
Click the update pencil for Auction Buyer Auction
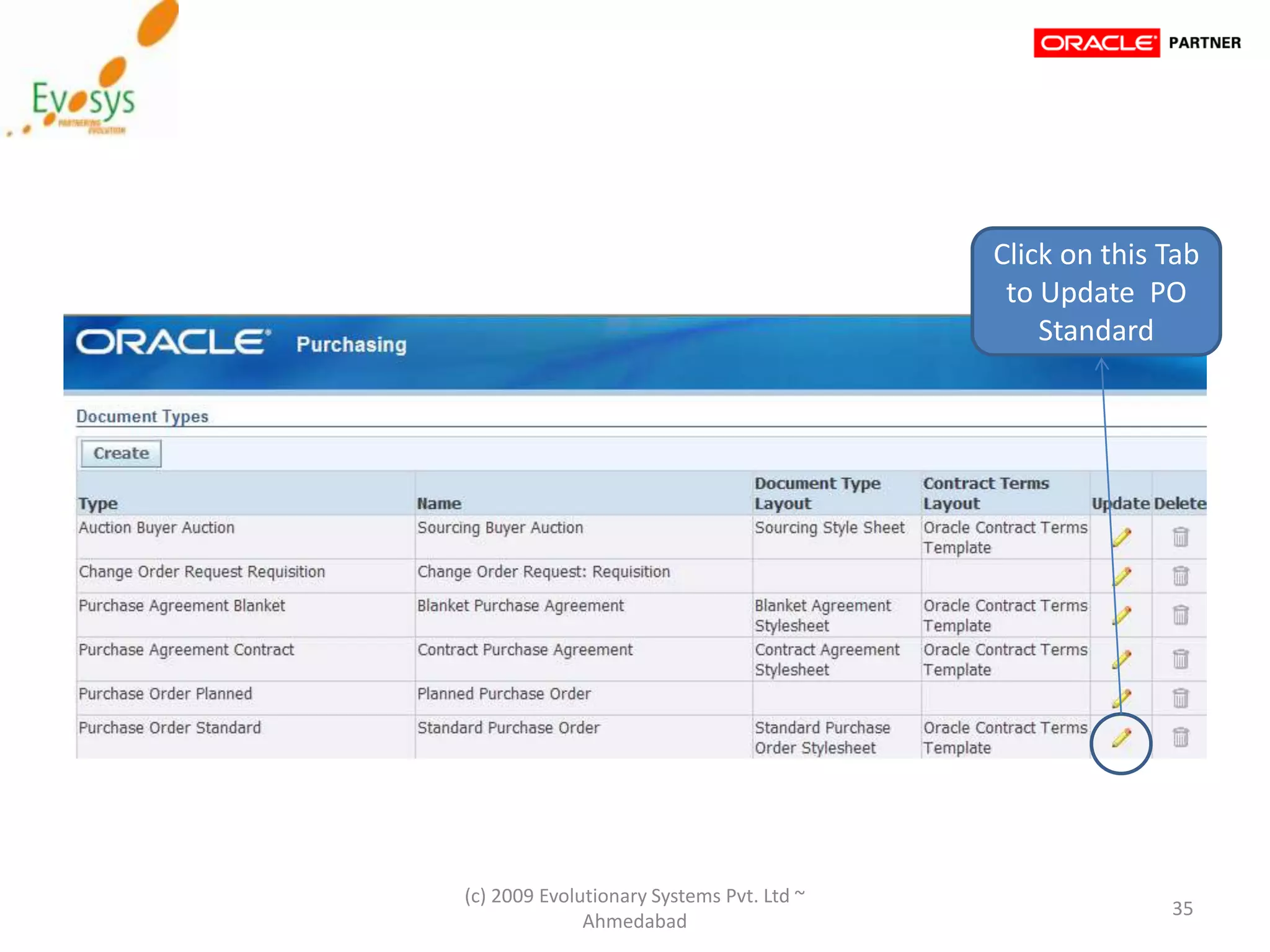1121,537
